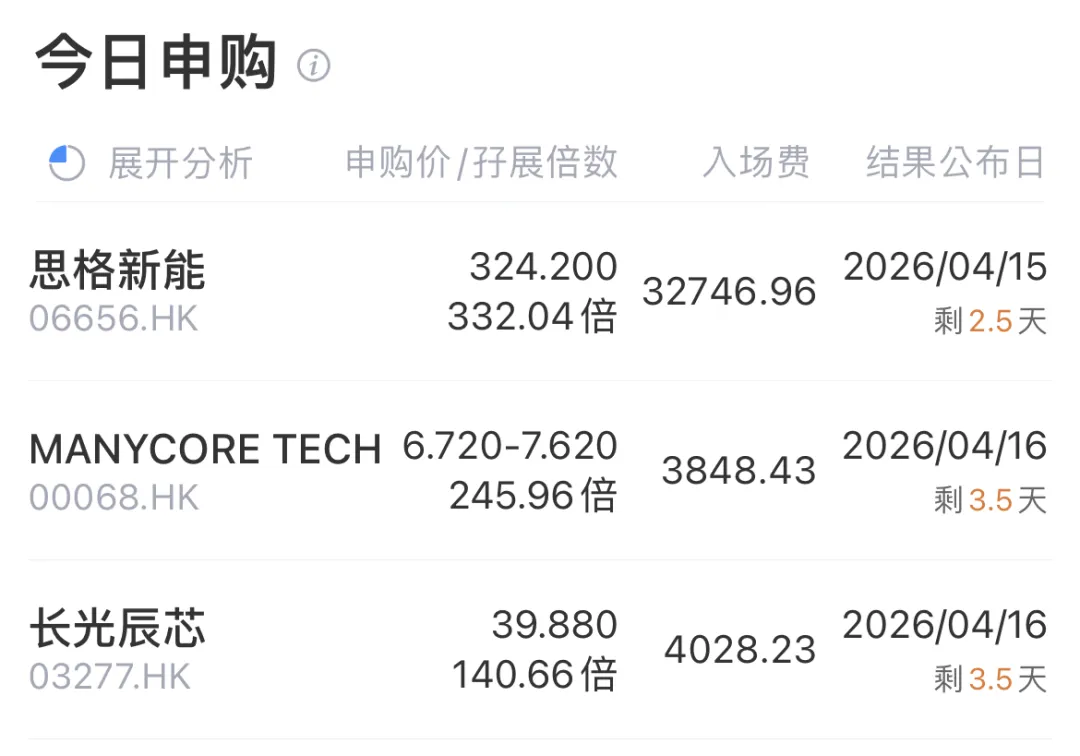Click 长光辰芯 entry fee 4028.23

pyautogui.click(x=740, y=650)
